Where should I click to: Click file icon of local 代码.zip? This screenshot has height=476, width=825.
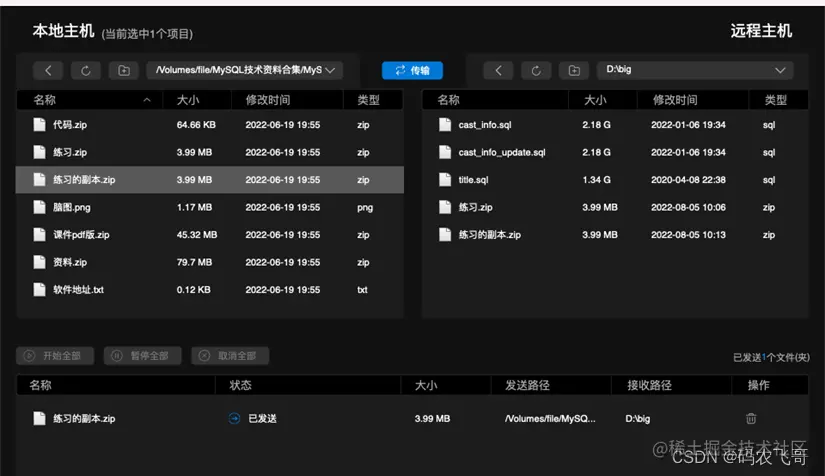click(x=39, y=125)
